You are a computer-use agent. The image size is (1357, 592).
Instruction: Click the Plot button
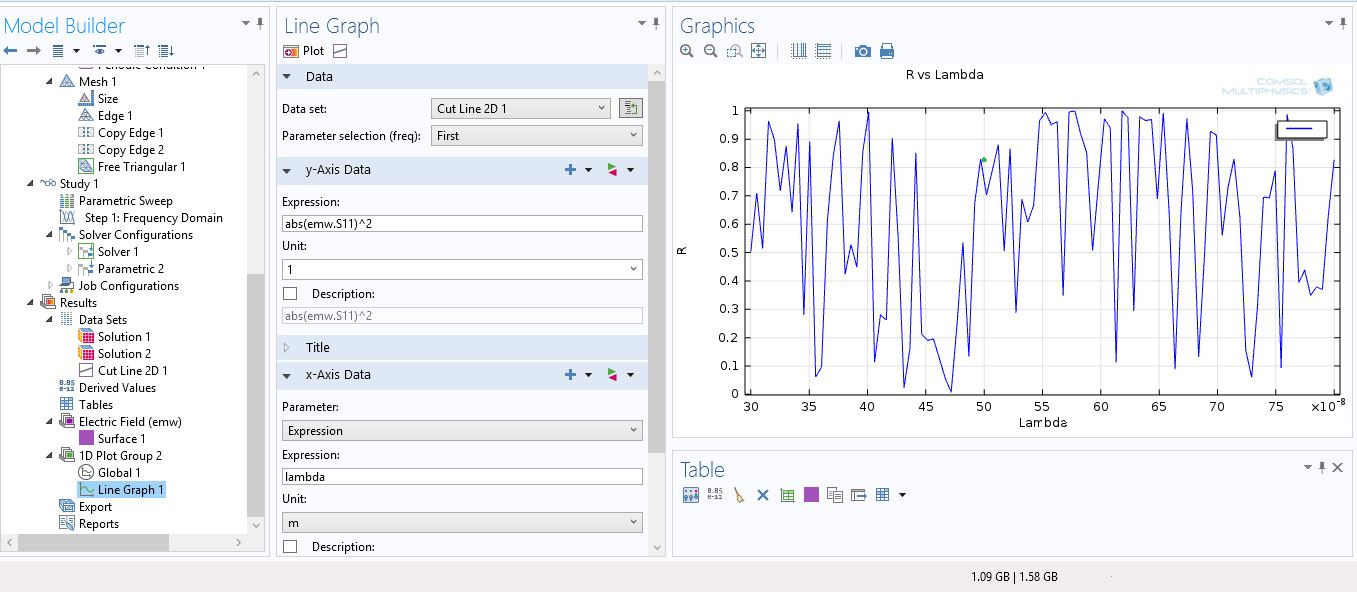pyautogui.click(x=304, y=51)
